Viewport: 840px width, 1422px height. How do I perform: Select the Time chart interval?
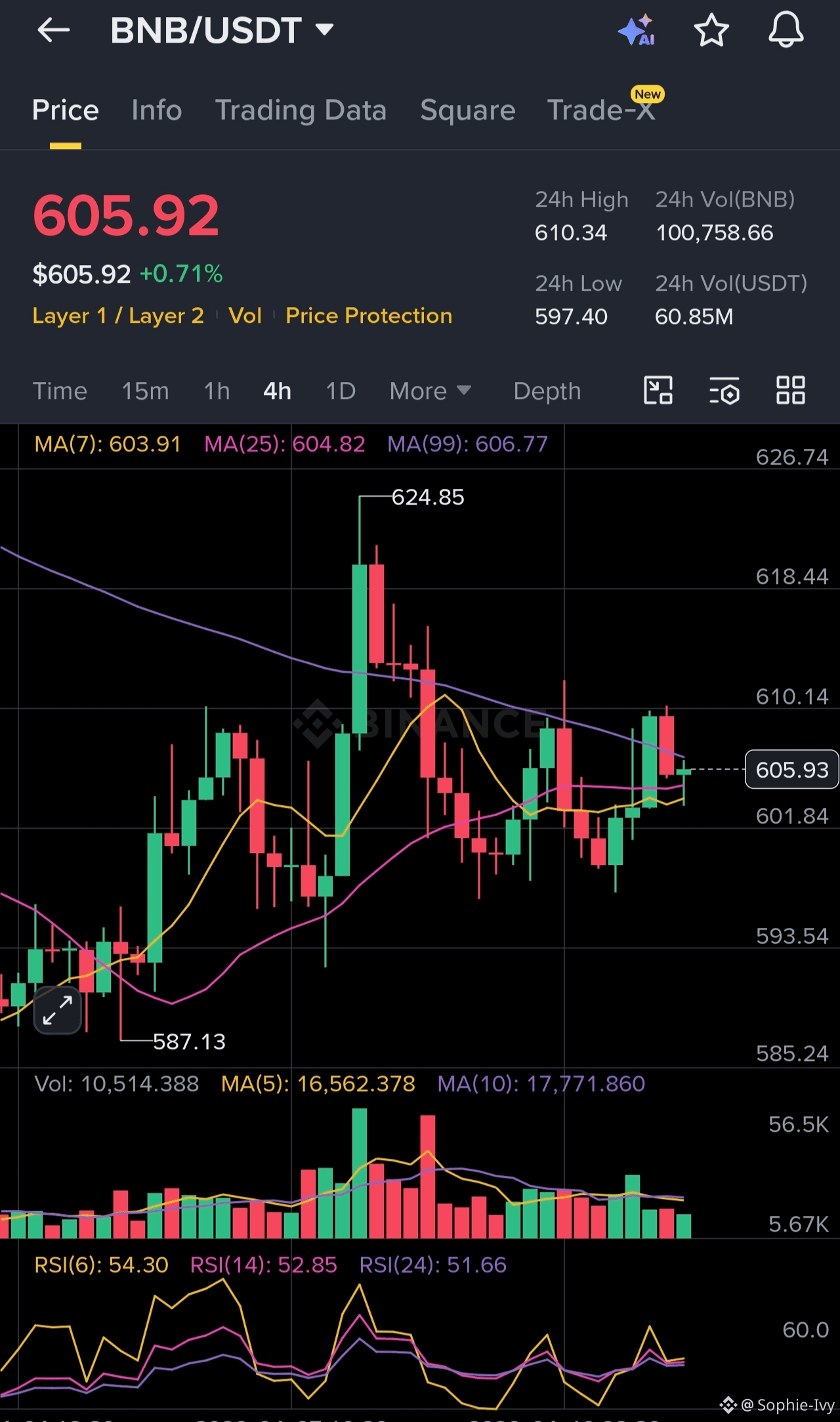click(x=60, y=391)
